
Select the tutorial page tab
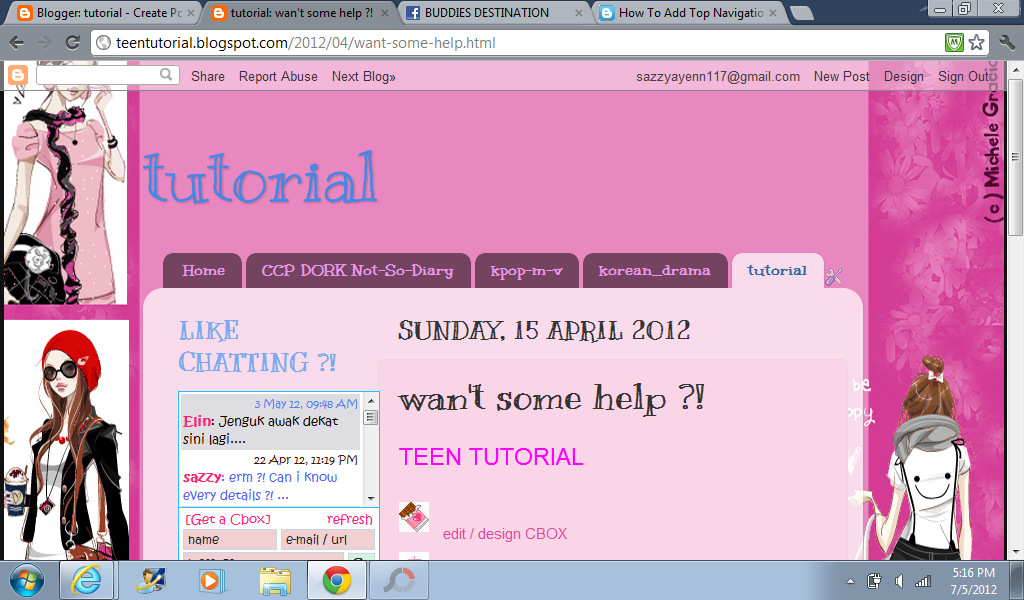tap(777, 270)
